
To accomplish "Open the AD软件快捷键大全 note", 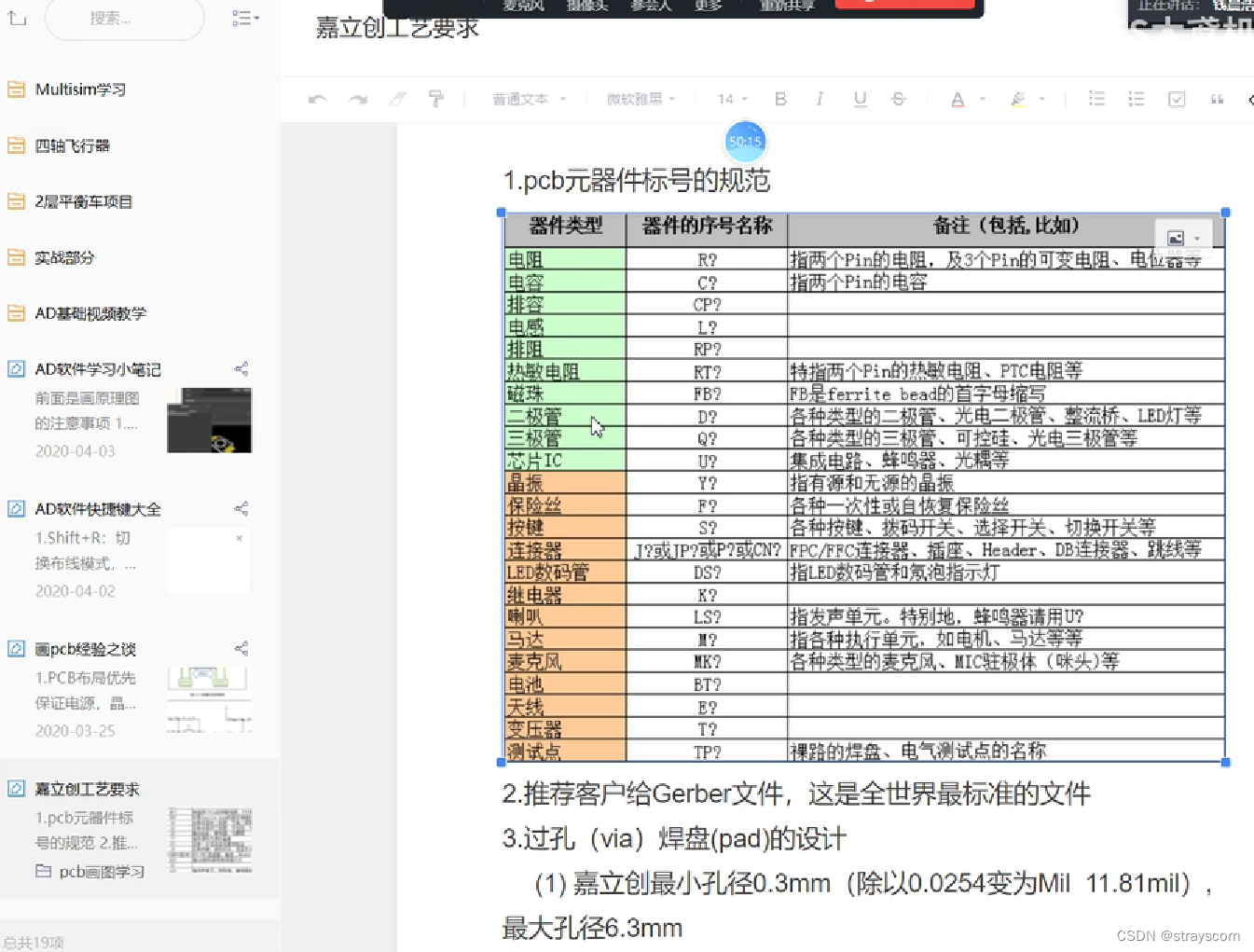I will (98, 509).
